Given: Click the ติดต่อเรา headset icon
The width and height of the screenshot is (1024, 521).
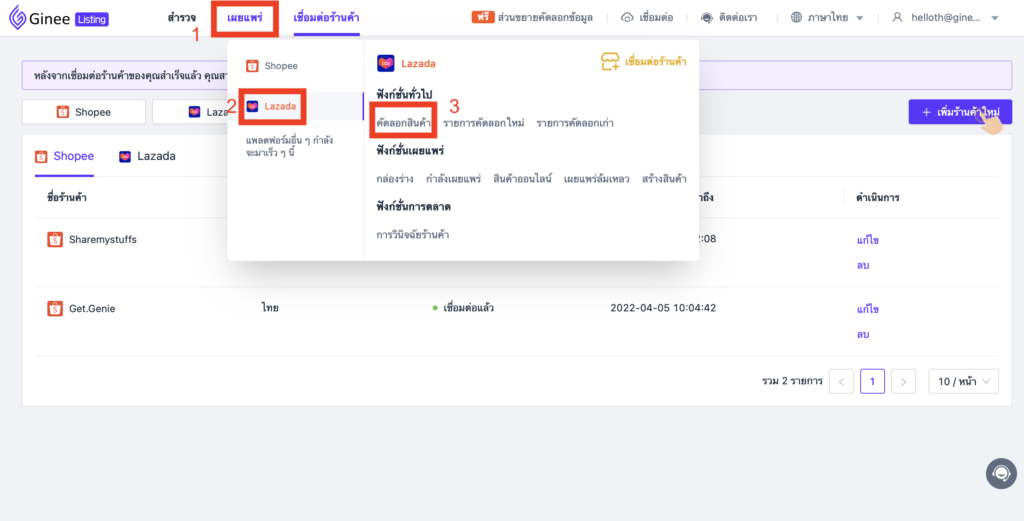Looking at the screenshot, I should pos(707,18).
